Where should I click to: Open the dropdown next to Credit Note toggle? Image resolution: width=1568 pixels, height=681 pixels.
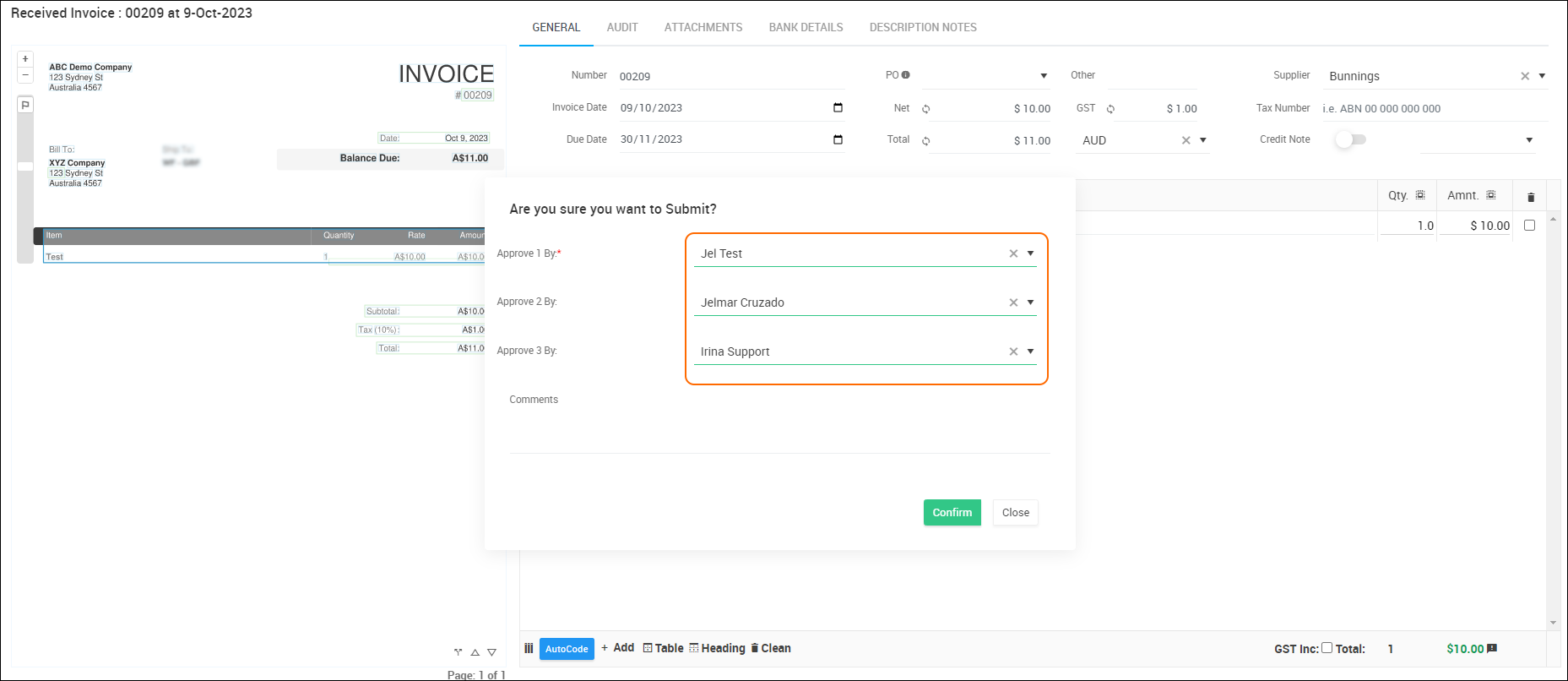click(1529, 140)
